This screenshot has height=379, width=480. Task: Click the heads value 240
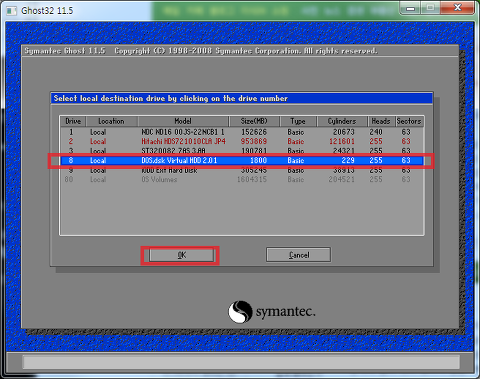click(x=376, y=132)
